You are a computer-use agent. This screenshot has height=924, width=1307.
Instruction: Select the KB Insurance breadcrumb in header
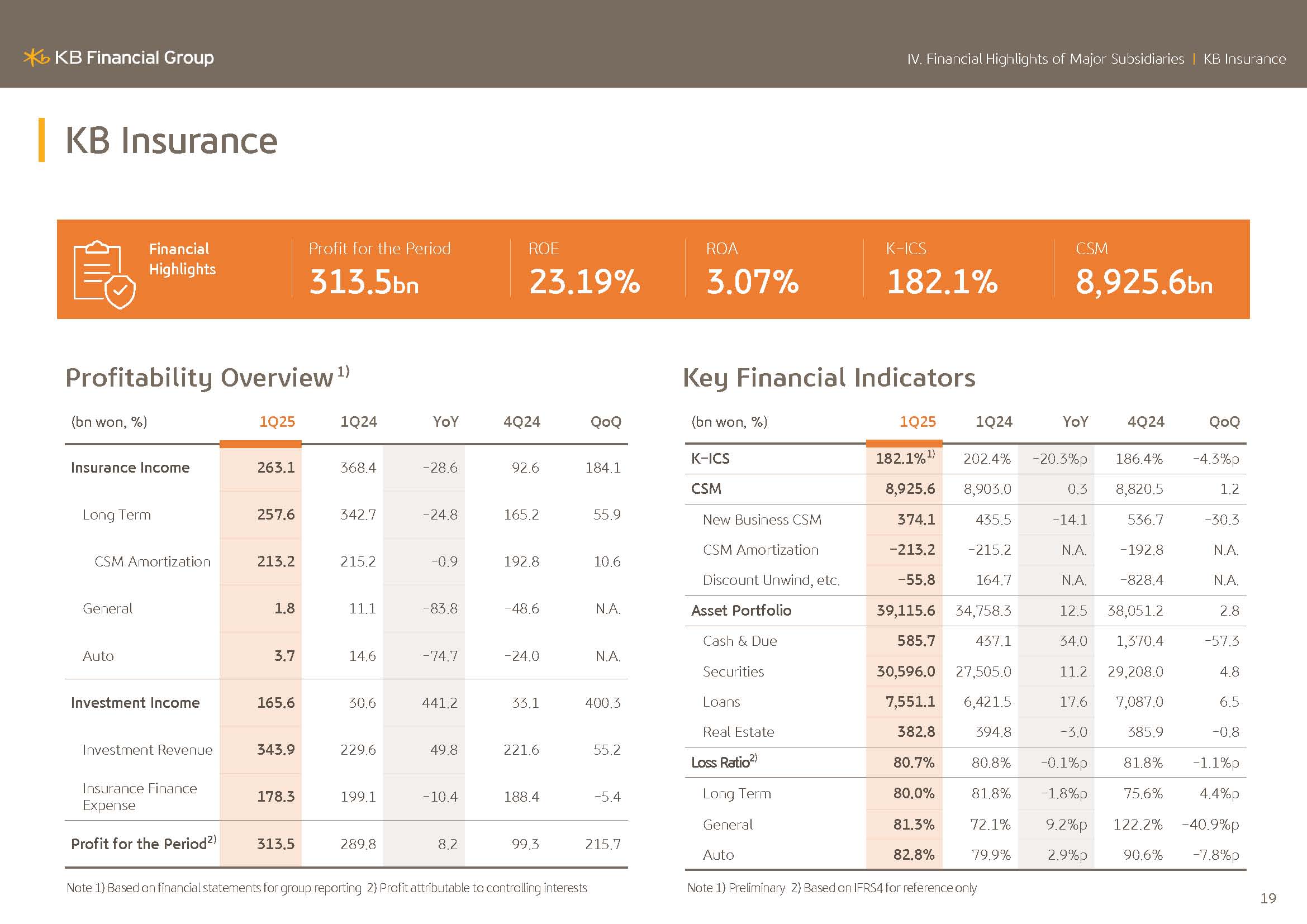click(x=1244, y=59)
